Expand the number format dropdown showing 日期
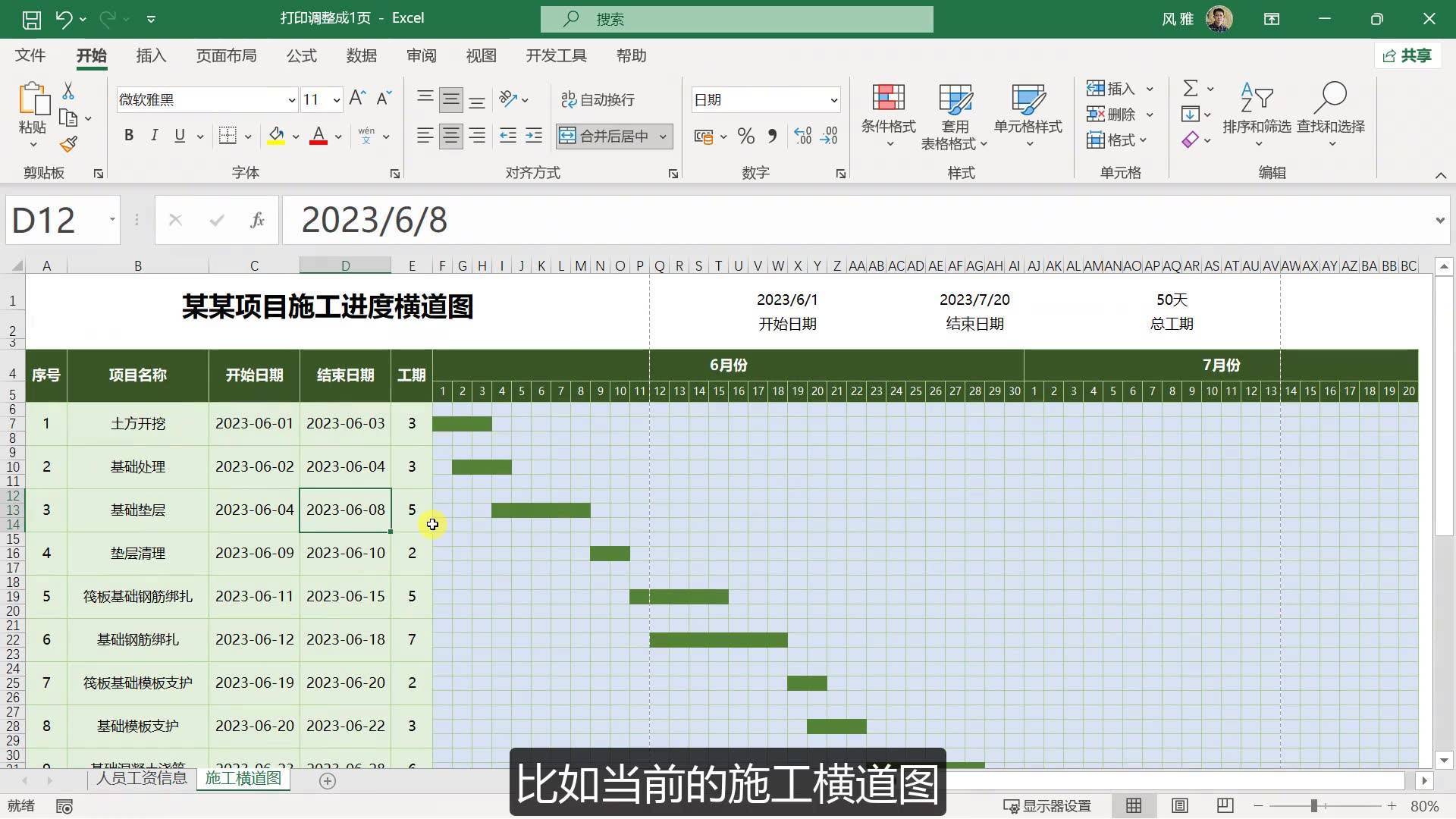1456x819 pixels. pos(833,100)
